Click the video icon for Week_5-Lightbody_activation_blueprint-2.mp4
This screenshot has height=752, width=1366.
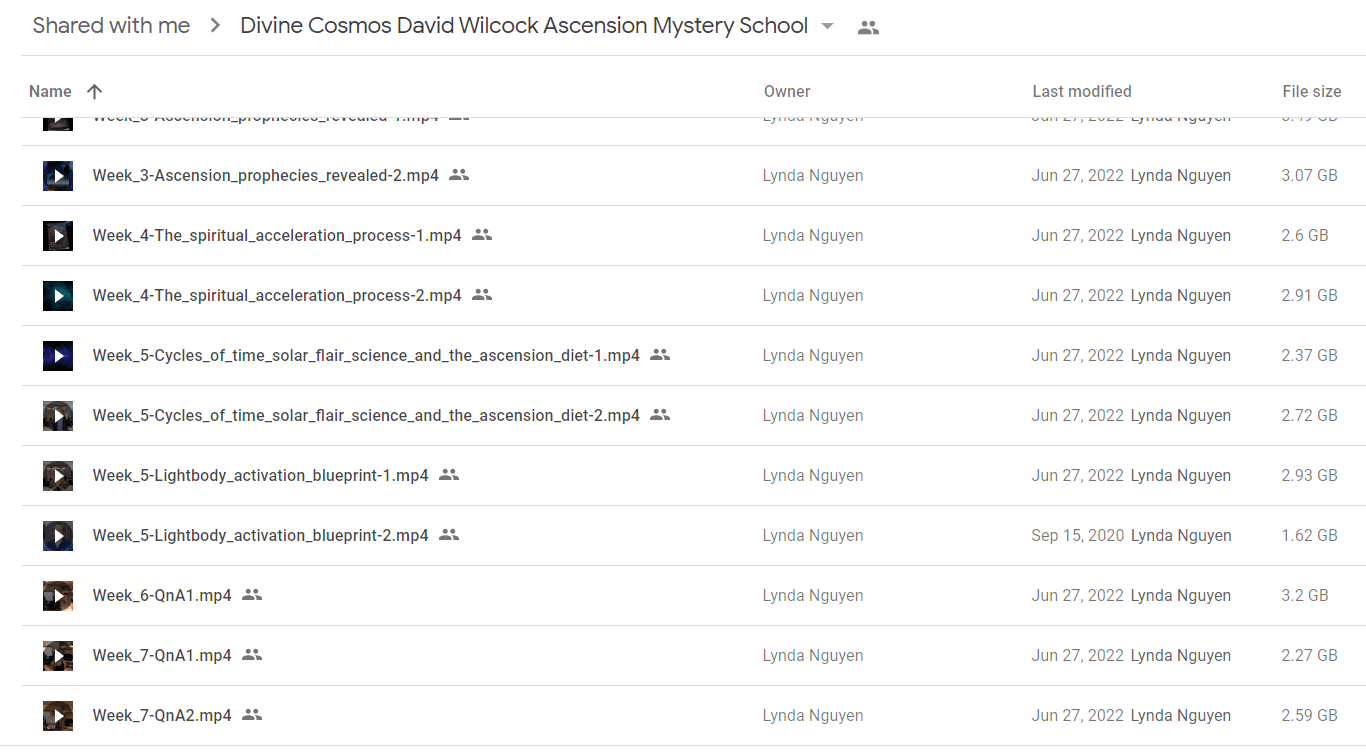58,536
